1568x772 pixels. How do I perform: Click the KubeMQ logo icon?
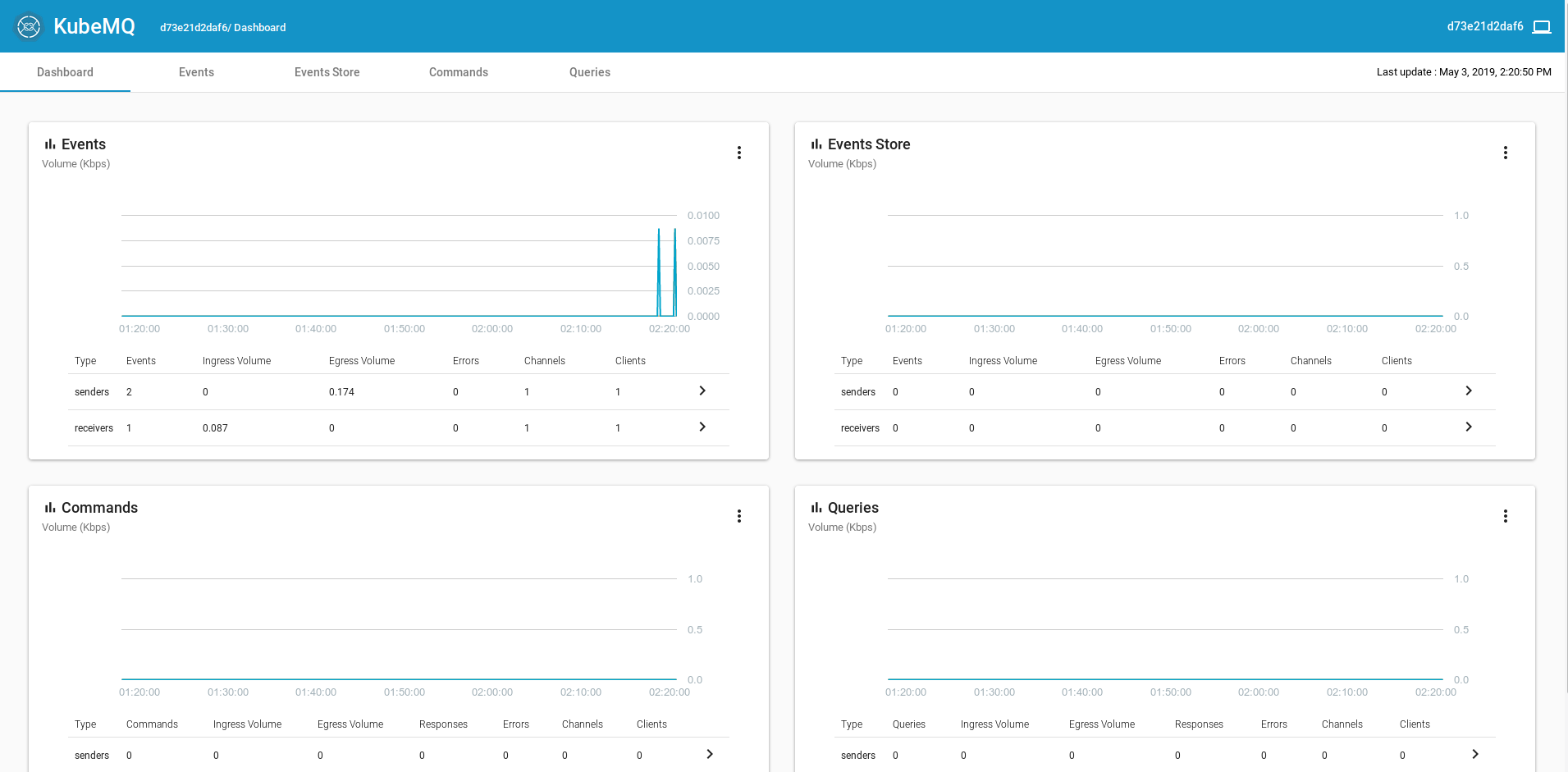click(30, 25)
